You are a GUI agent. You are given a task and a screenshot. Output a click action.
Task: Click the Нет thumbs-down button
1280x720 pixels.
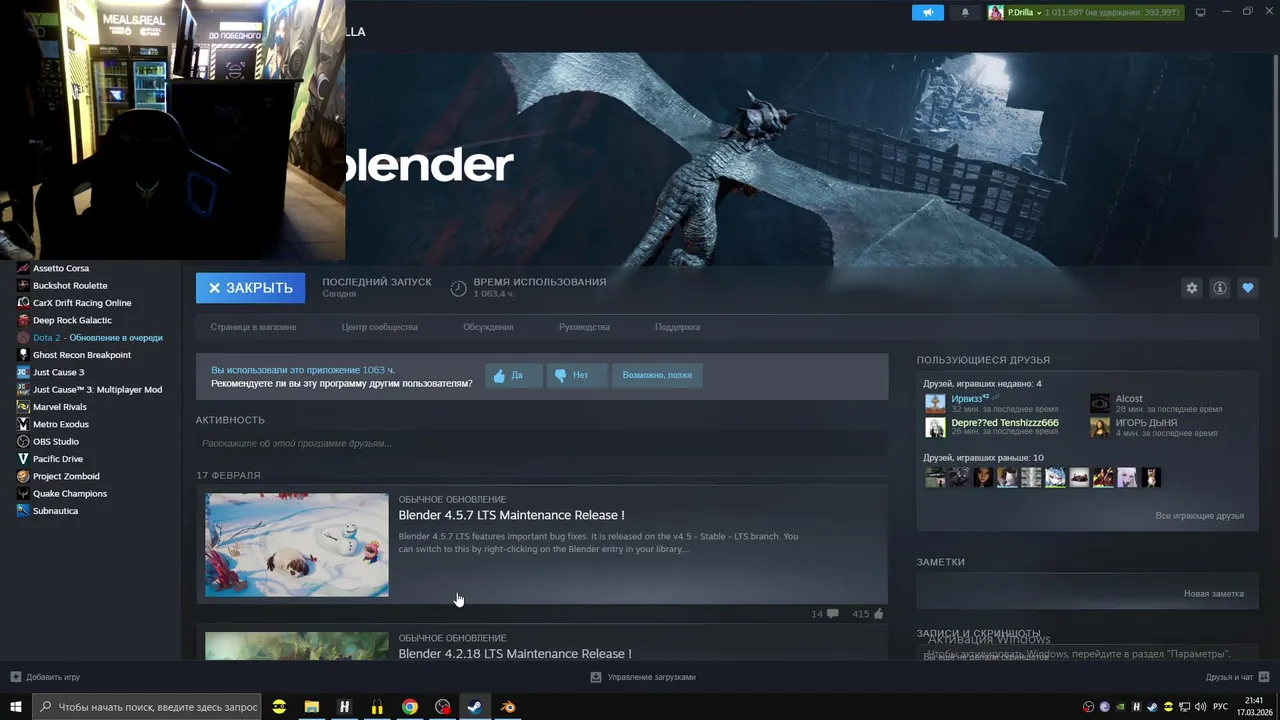[577, 375]
